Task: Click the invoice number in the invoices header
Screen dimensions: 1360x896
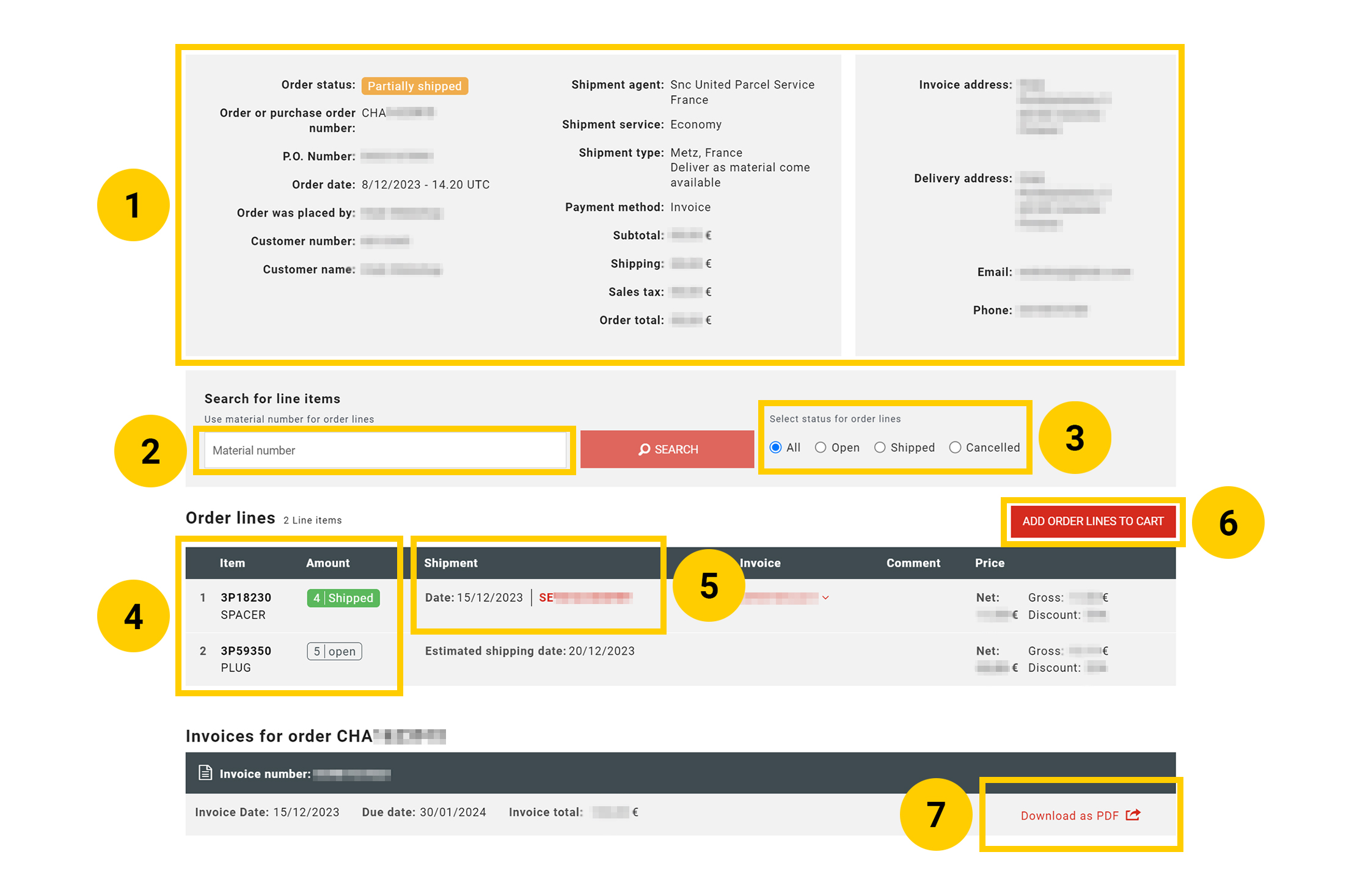Action: click(353, 773)
